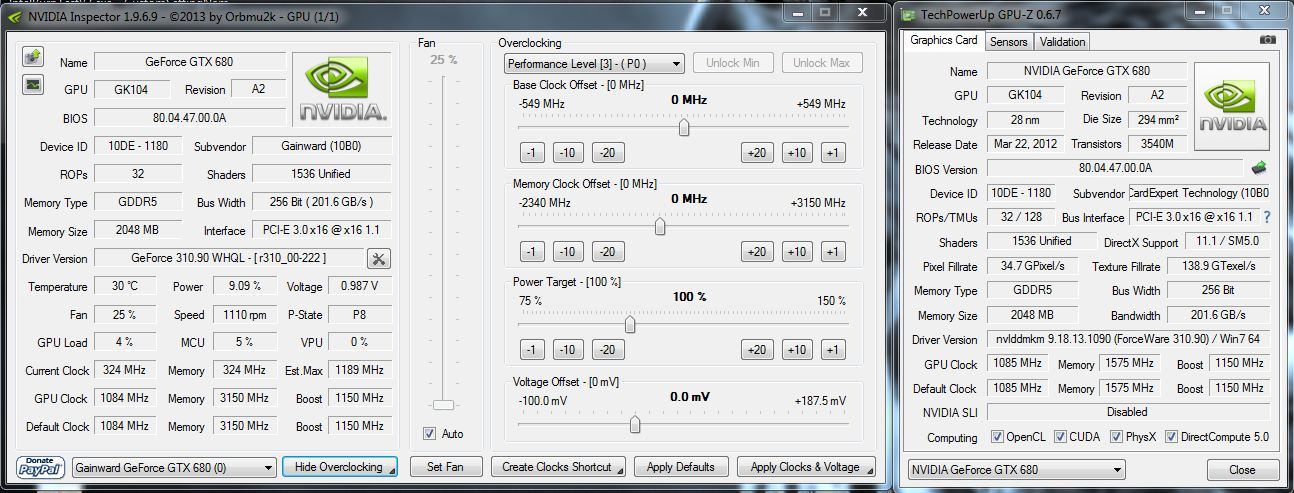Click the Bus Interface question mark icon

click(x=1267, y=217)
